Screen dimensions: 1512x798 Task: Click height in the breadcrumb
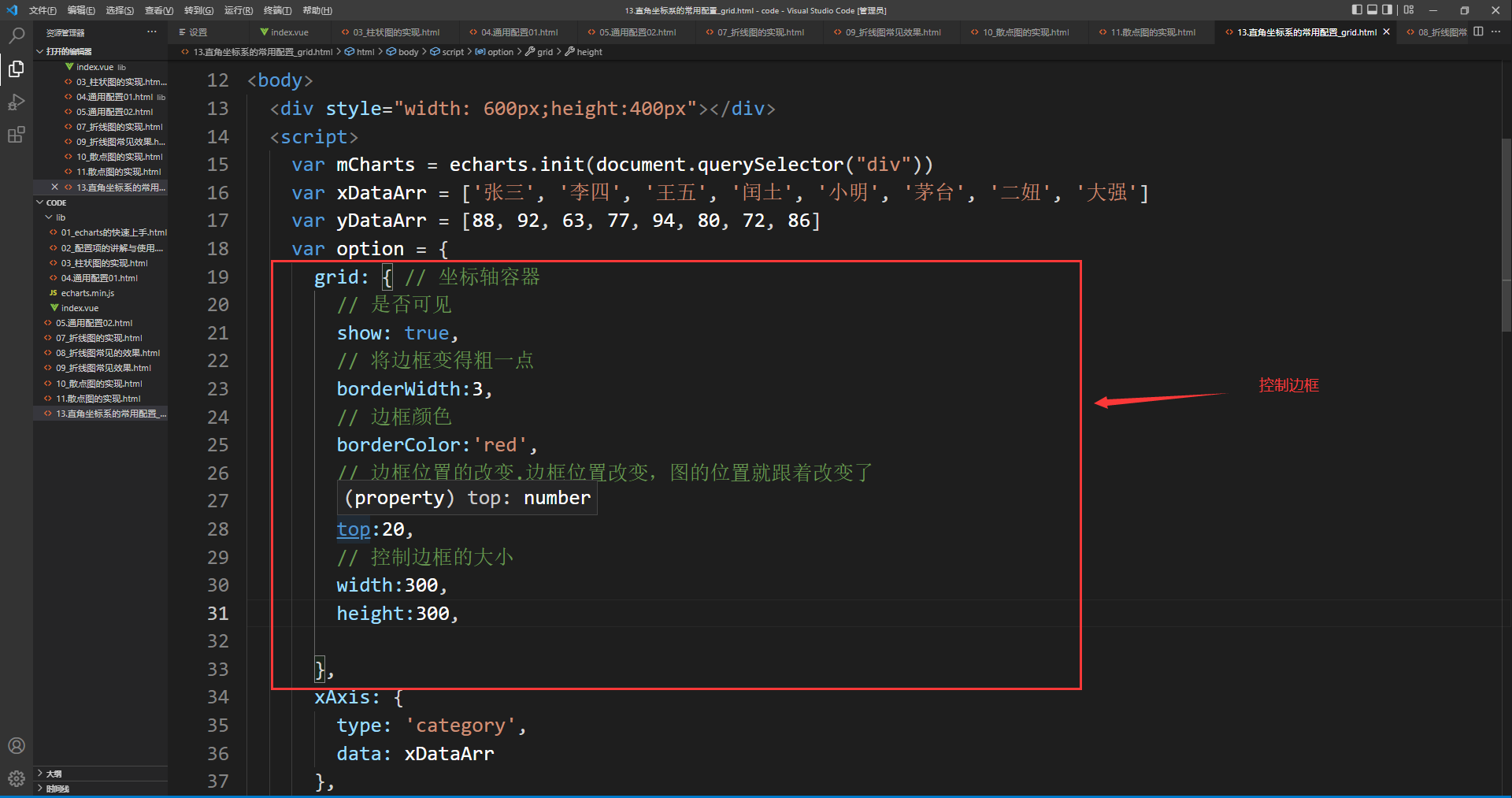(x=589, y=52)
